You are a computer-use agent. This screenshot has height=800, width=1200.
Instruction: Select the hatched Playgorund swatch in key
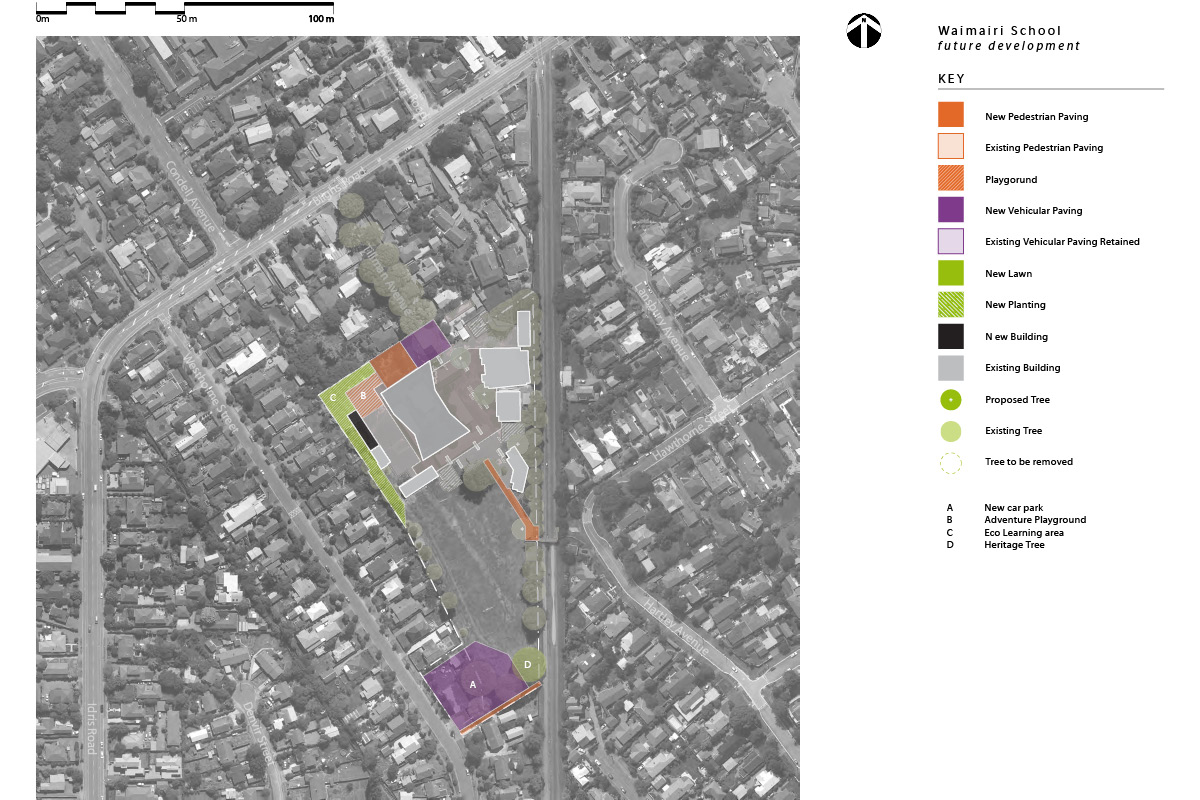951,178
